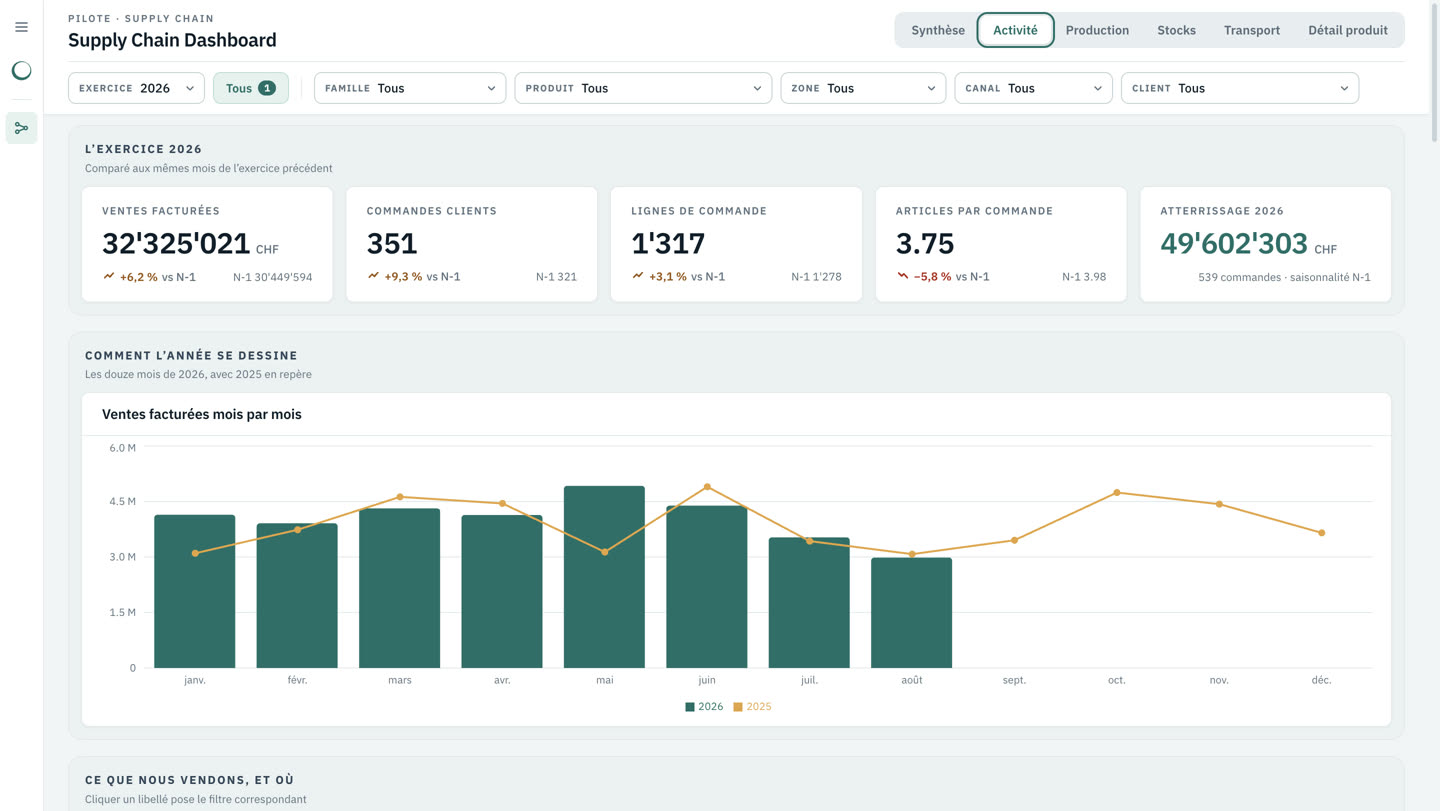Click the trend icon beside +3,1 %
The width and height of the screenshot is (1440, 811).
tap(638, 276)
